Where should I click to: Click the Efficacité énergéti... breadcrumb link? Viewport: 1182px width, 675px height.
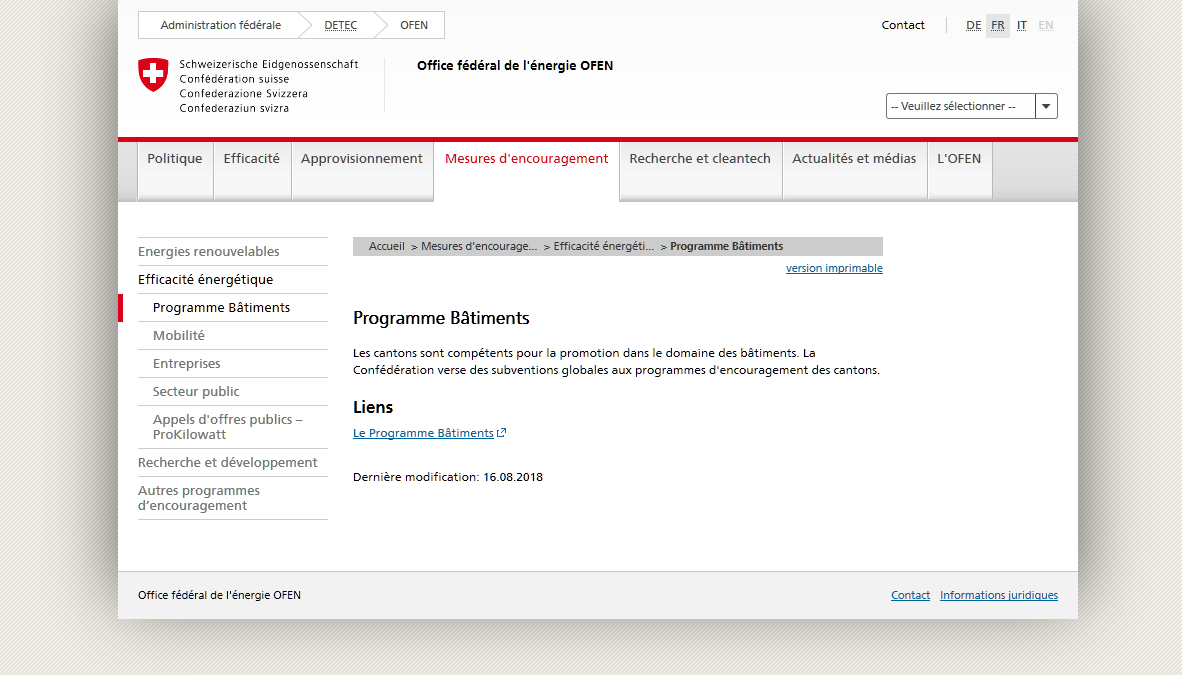coord(604,246)
